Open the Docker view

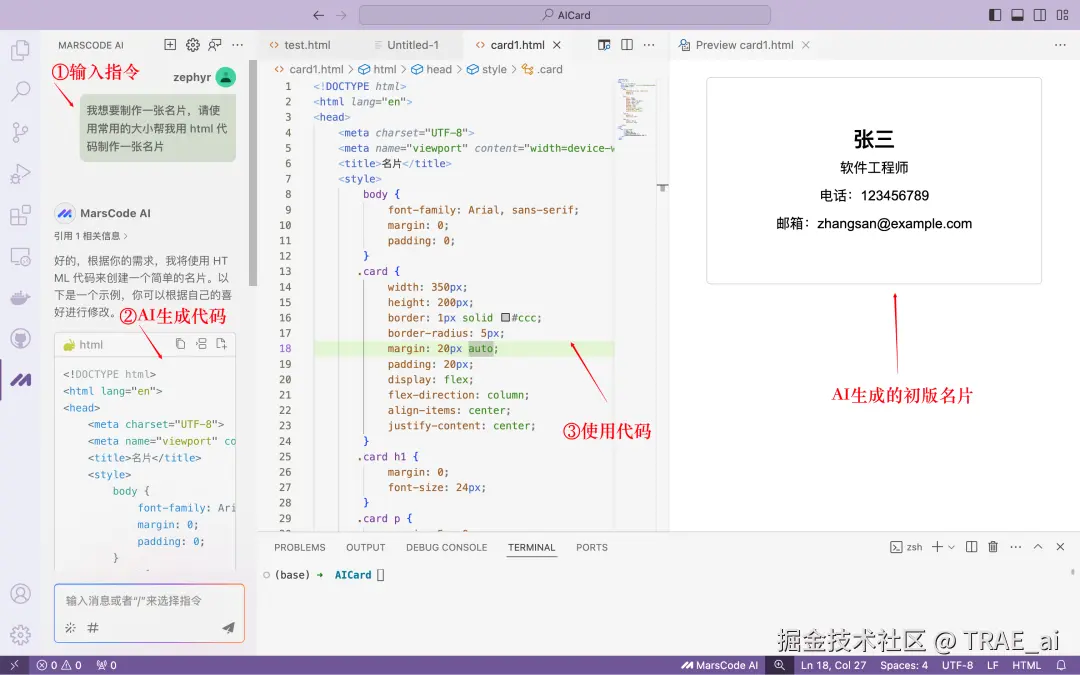pyautogui.click(x=21, y=298)
